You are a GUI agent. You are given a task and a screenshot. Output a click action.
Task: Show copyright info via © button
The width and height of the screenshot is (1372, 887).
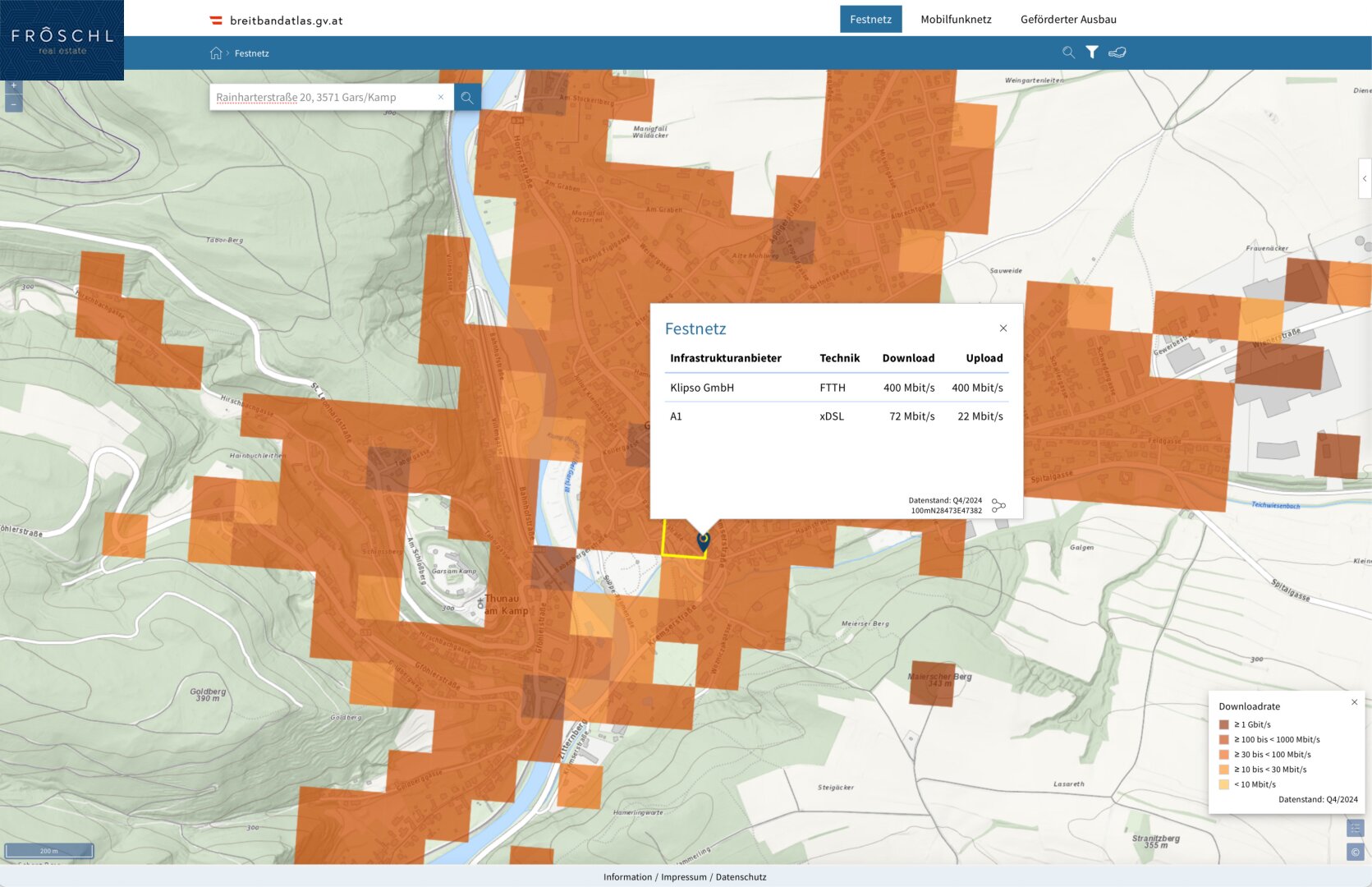click(x=1356, y=853)
